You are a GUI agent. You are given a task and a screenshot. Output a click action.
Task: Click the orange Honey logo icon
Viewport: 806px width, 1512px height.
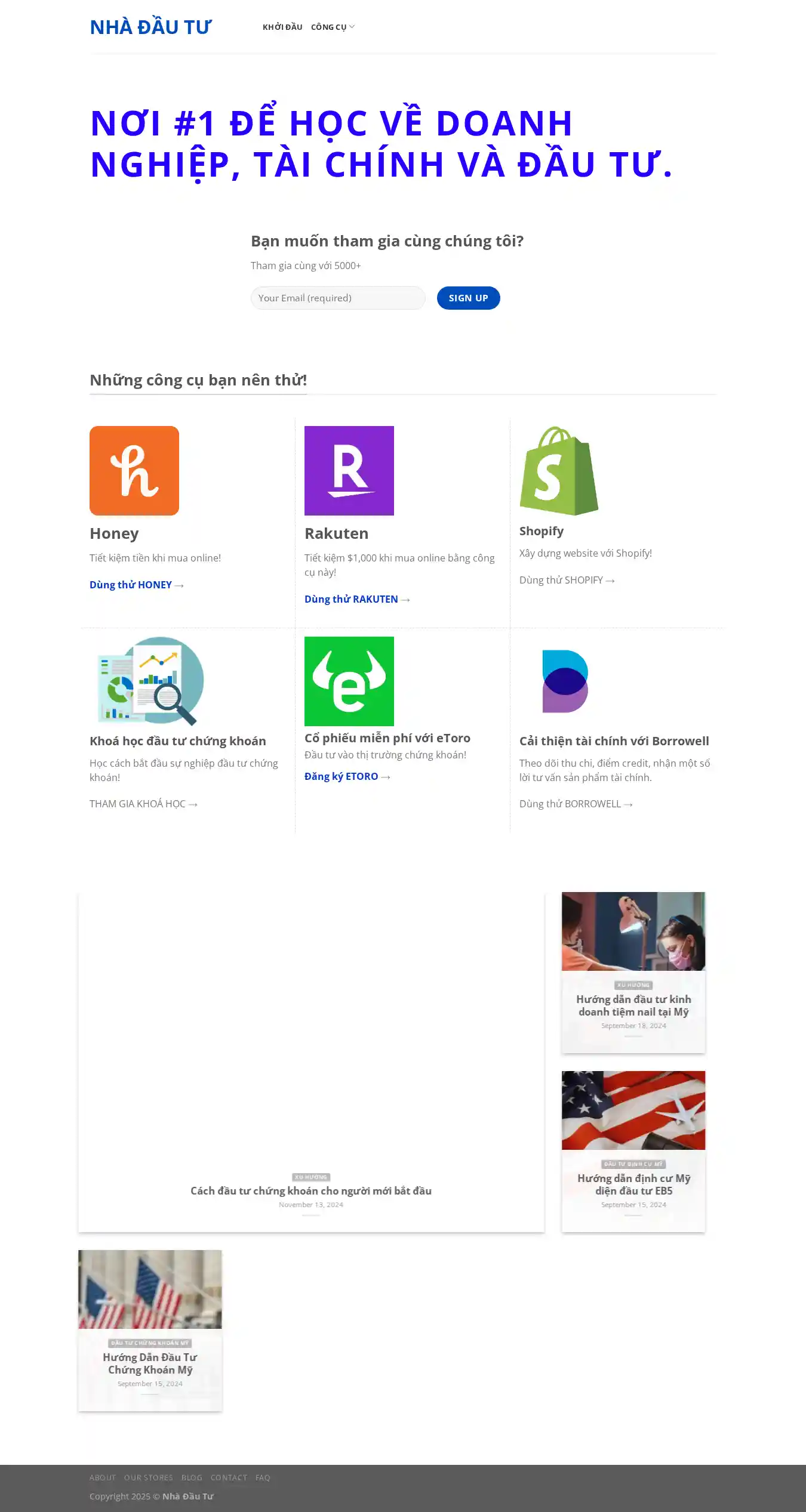point(134,470)
